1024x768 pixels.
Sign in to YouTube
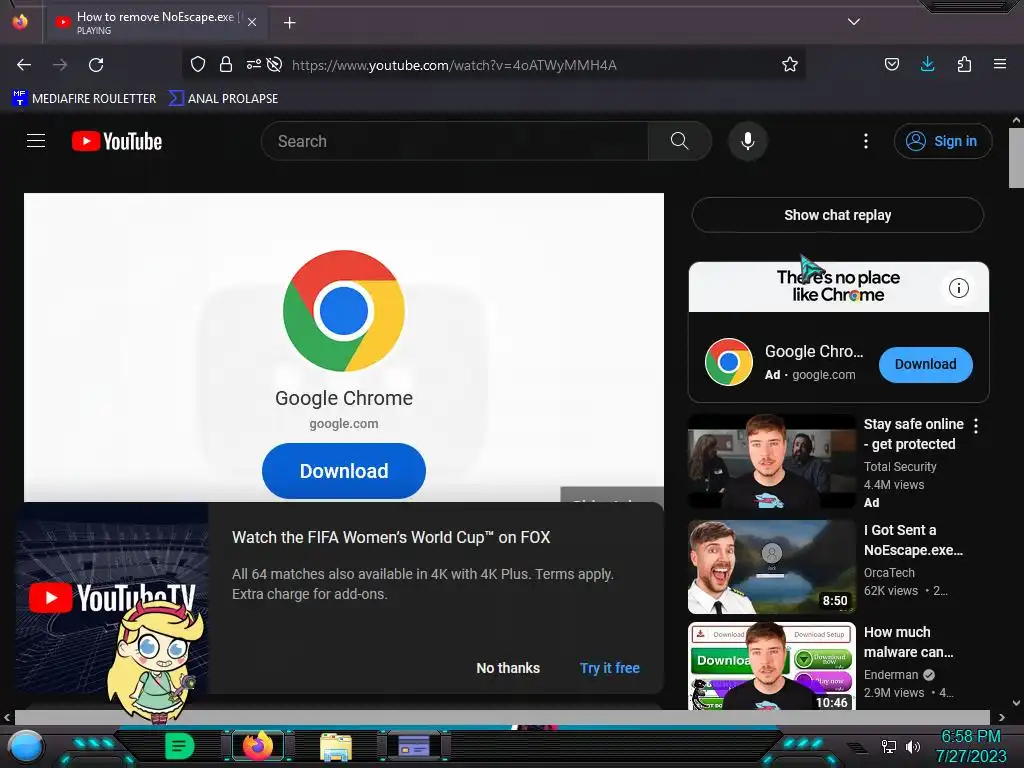point(943,141)
